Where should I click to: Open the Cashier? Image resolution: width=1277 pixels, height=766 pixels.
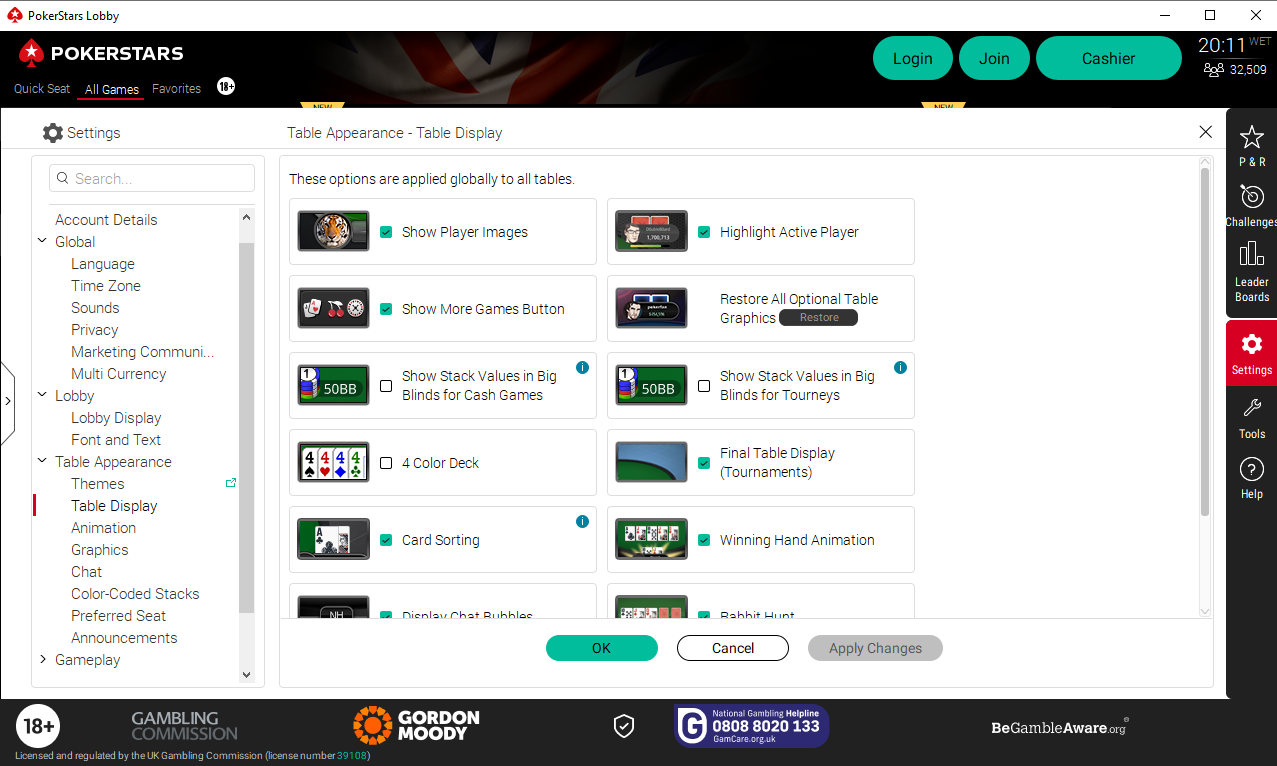1109,58
